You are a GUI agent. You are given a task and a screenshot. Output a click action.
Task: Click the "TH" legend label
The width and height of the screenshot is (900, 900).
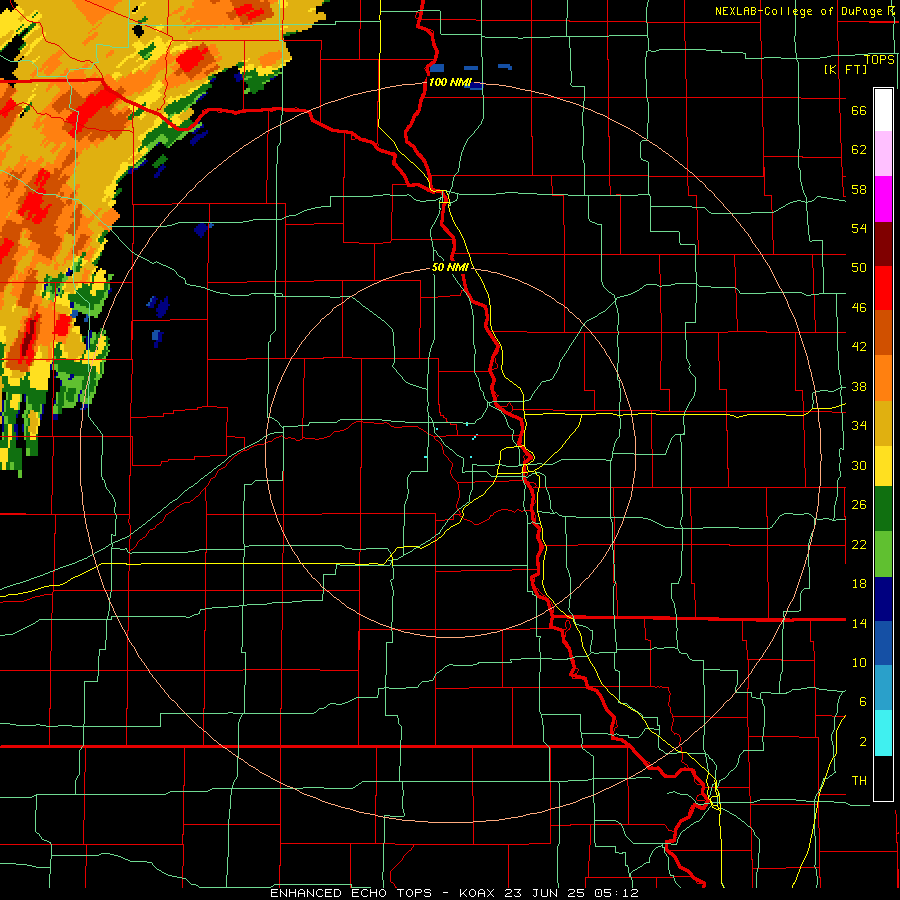point(859,781)
